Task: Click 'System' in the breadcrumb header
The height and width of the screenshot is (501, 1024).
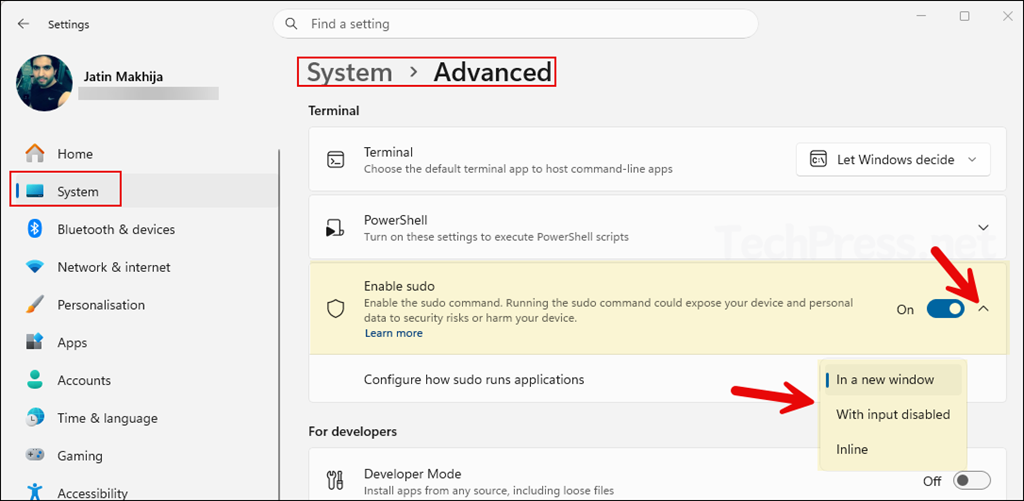Action: point(349,72)
